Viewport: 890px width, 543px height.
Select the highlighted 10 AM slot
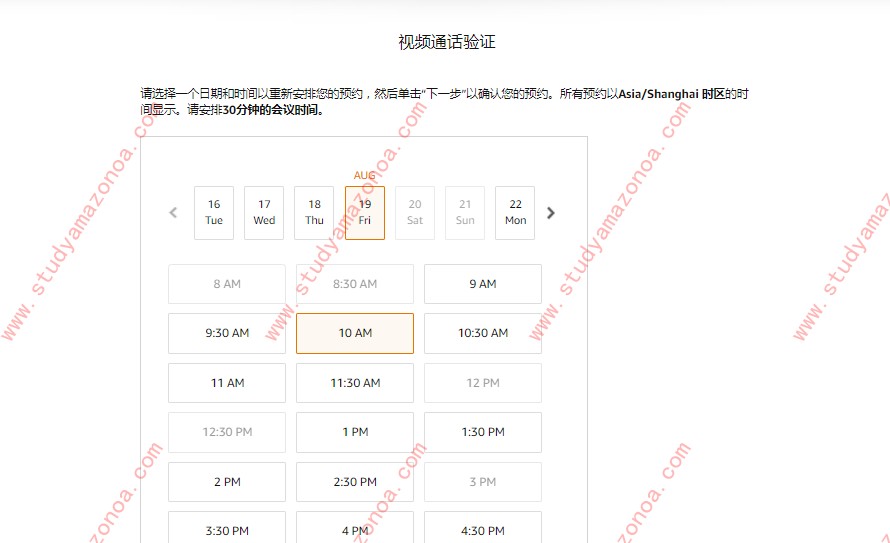pyautogui.click(x=355, y=333)
